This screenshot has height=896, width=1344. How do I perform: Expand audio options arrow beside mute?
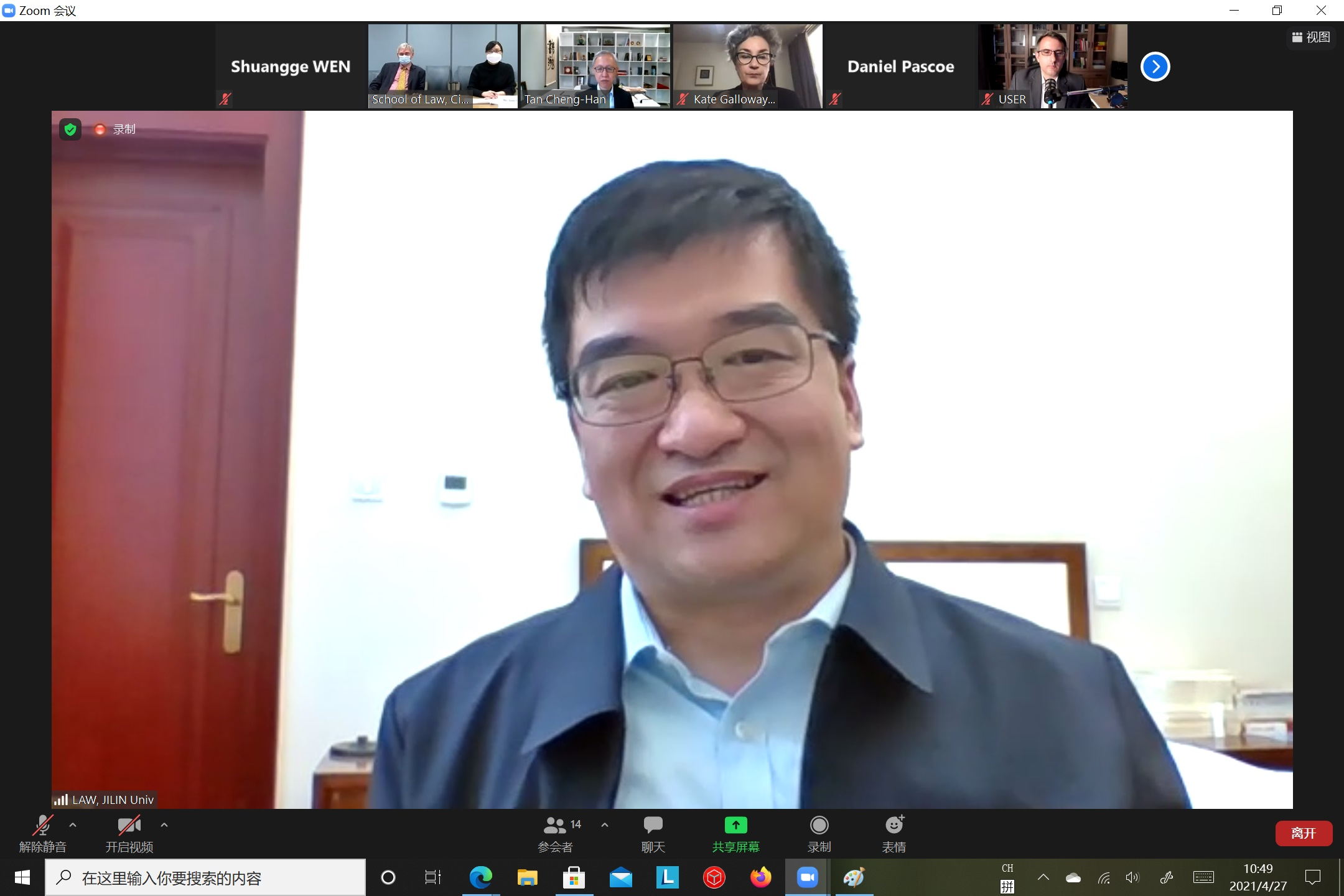pyautogui.click(x=73, y=825)
